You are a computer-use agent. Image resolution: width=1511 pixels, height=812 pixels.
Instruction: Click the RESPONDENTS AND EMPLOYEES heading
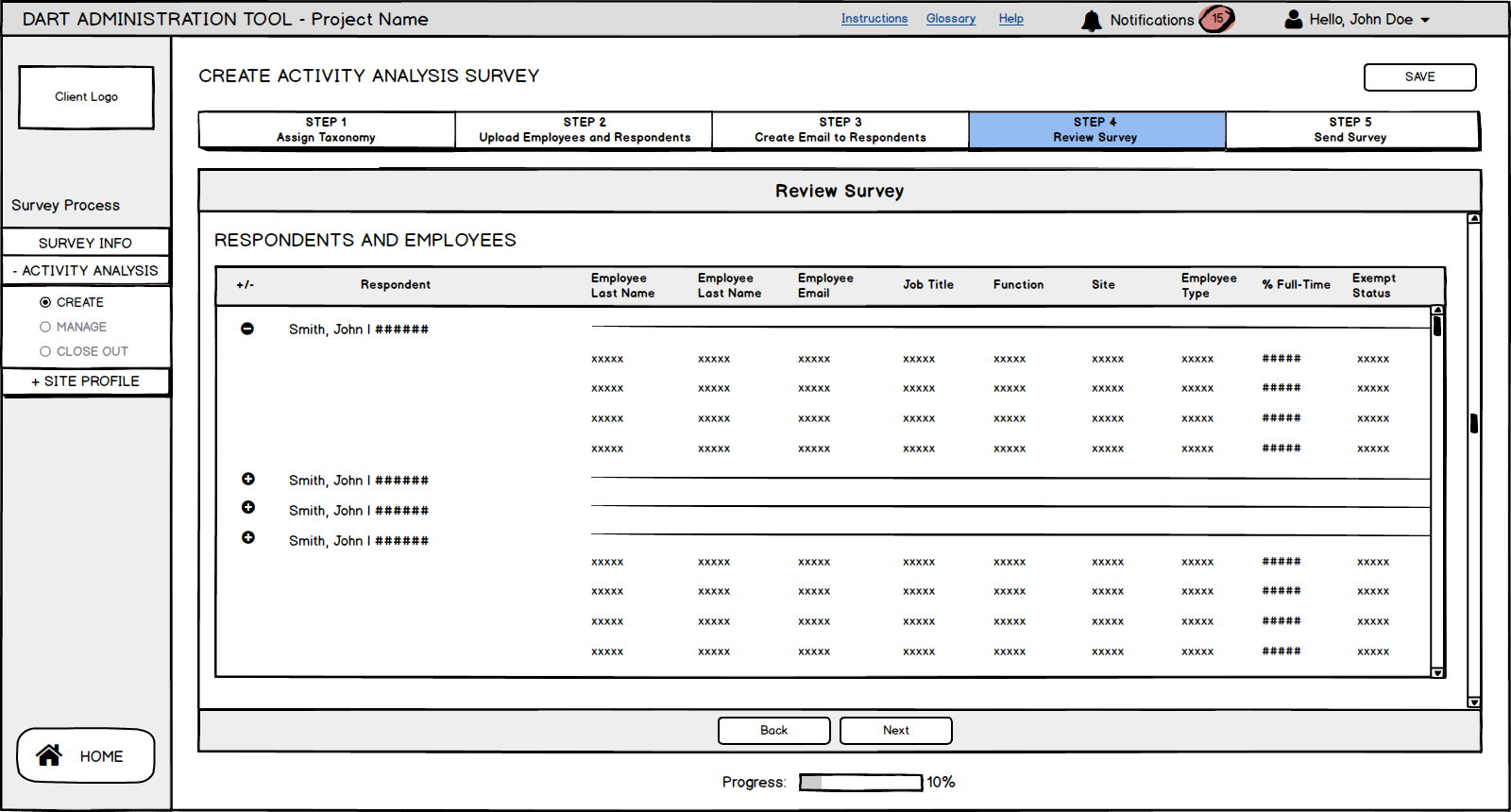365,240
